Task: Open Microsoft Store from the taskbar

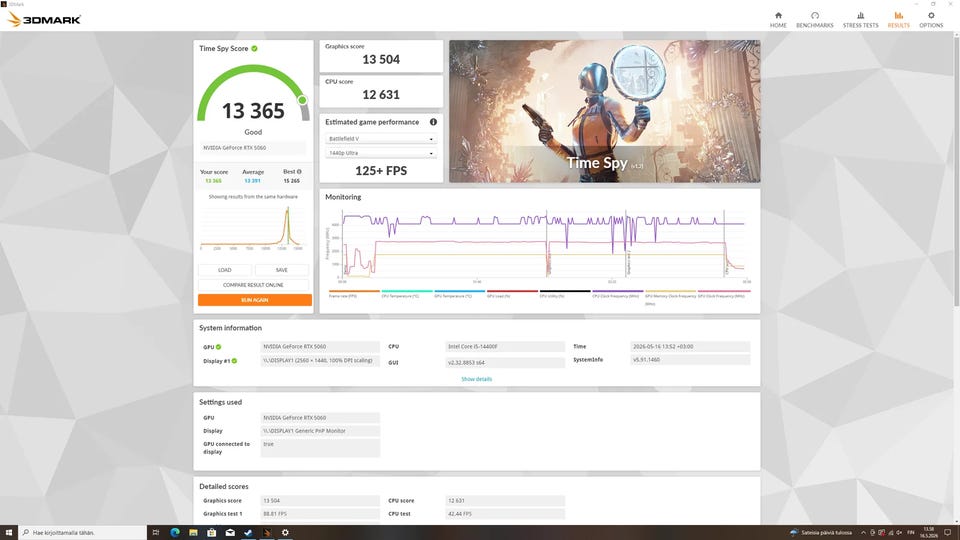Action: point(211,533)
